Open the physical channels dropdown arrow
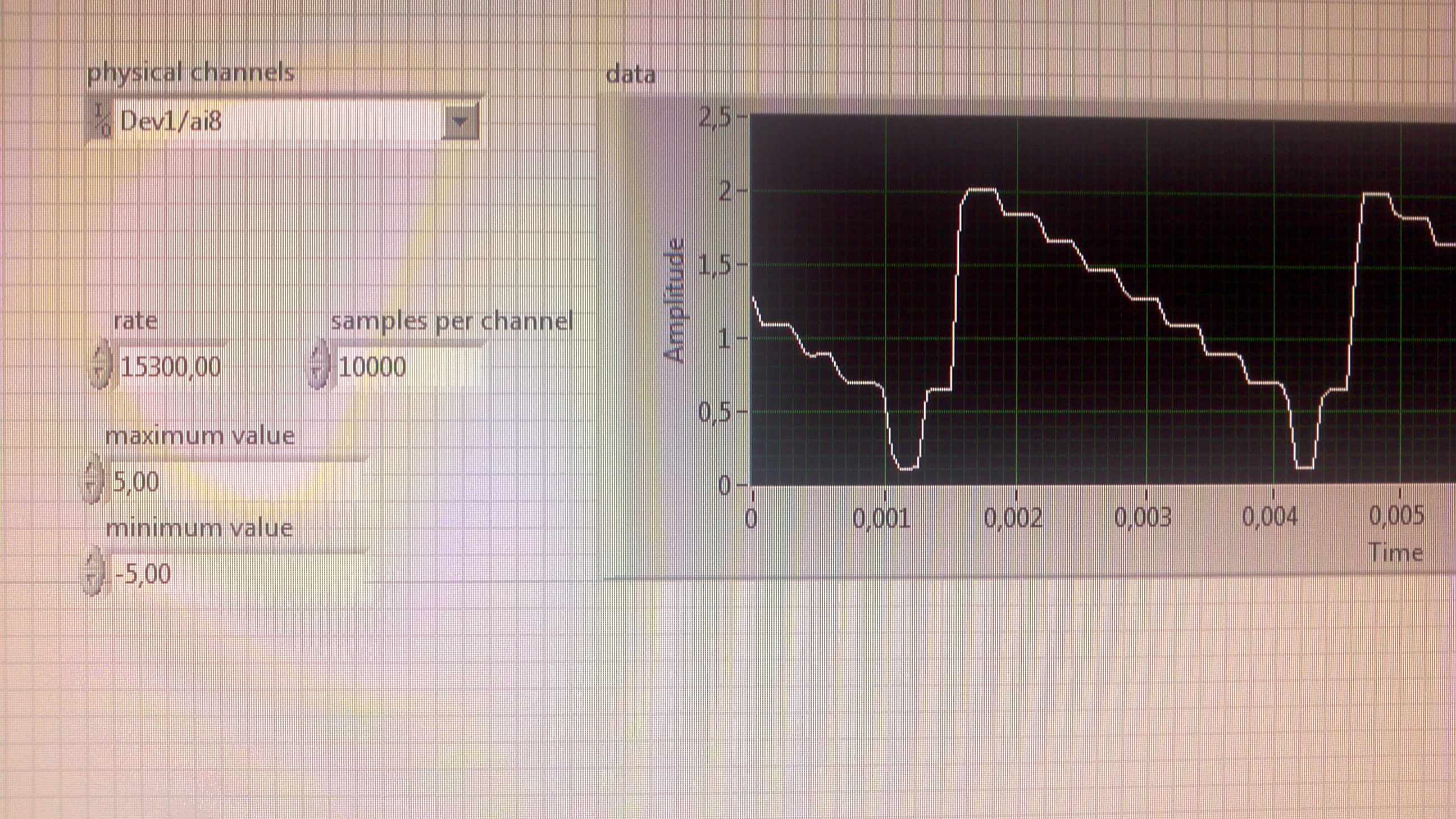The image size is (1456, 819). coord(460,121)
